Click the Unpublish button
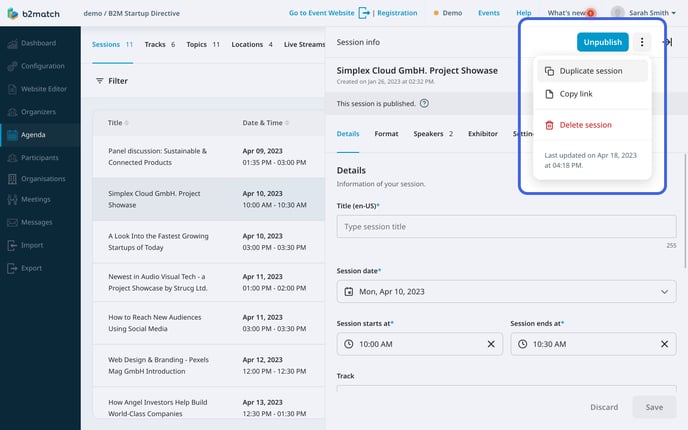 602,42
